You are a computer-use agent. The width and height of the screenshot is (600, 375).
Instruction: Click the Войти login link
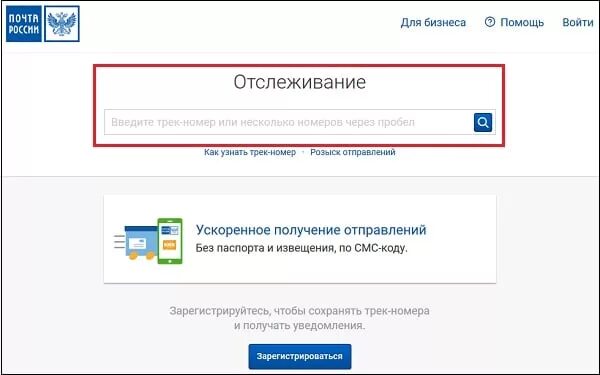coord(578,22)
